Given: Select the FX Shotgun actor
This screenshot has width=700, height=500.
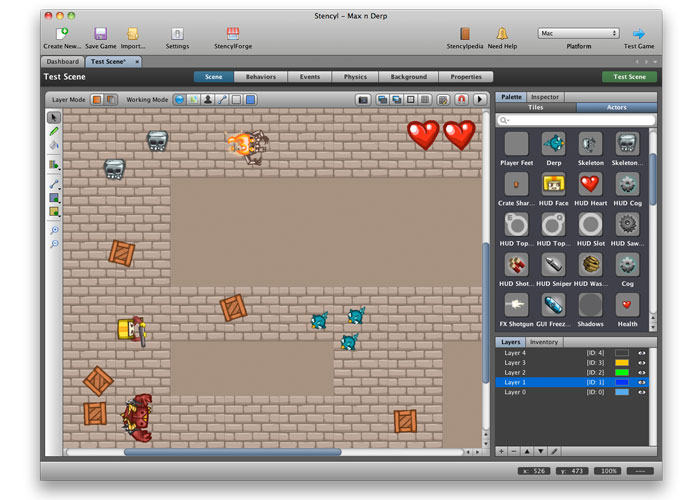Looking at the screenshot, I should (517, 304).
